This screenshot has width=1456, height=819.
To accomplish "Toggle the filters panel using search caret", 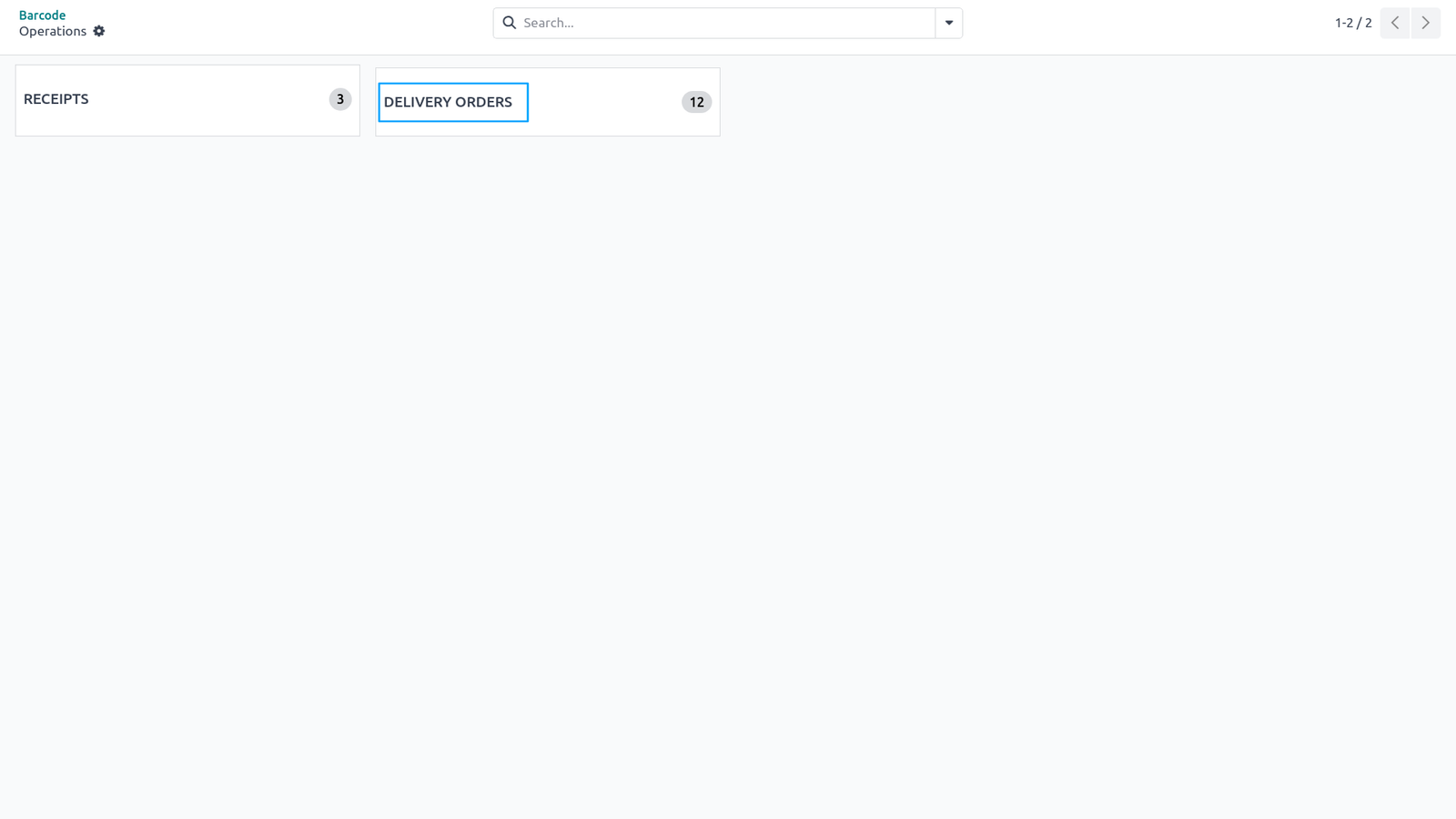I will click(949, 23).
